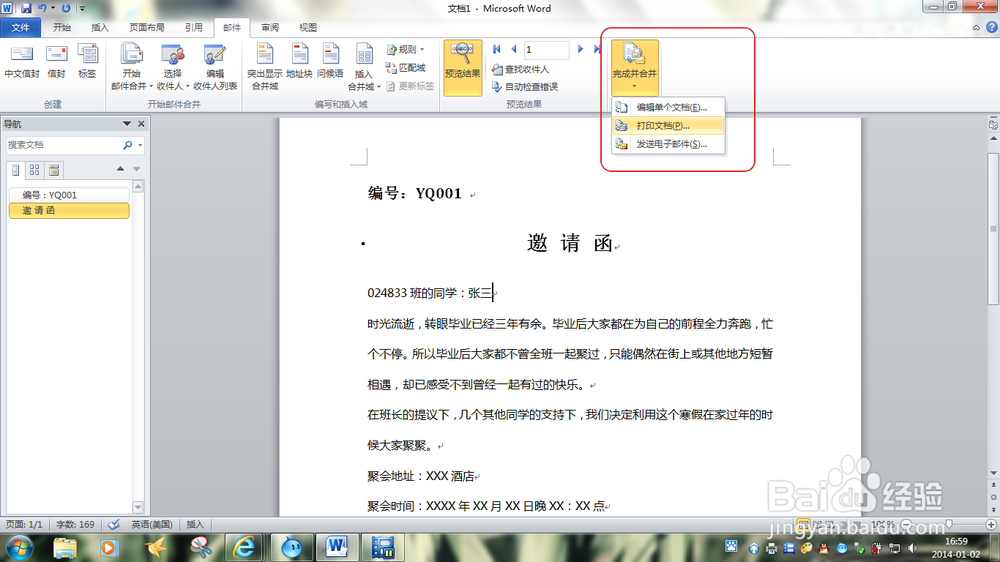Click the 标签 labels button
1000x562 pixels.
87,63
